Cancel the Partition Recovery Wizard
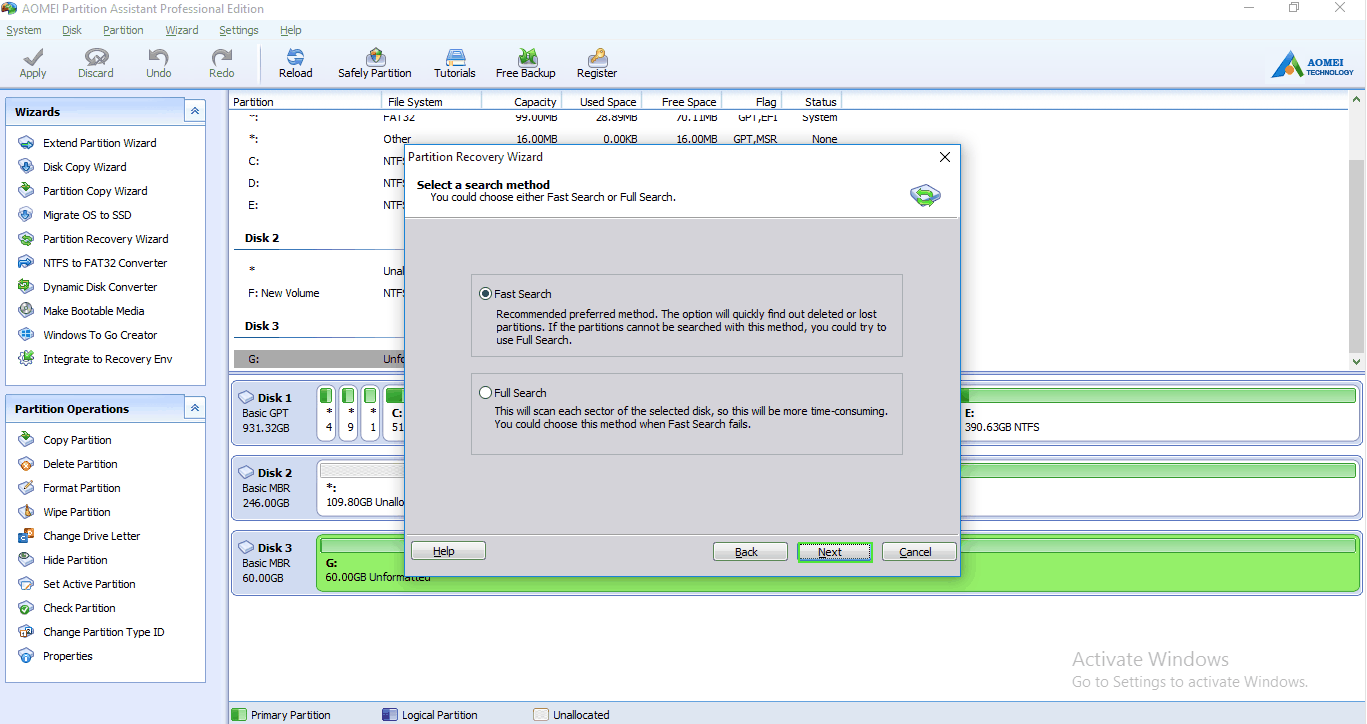Viewport: 1367px width, 724px height. pos(919,552)
